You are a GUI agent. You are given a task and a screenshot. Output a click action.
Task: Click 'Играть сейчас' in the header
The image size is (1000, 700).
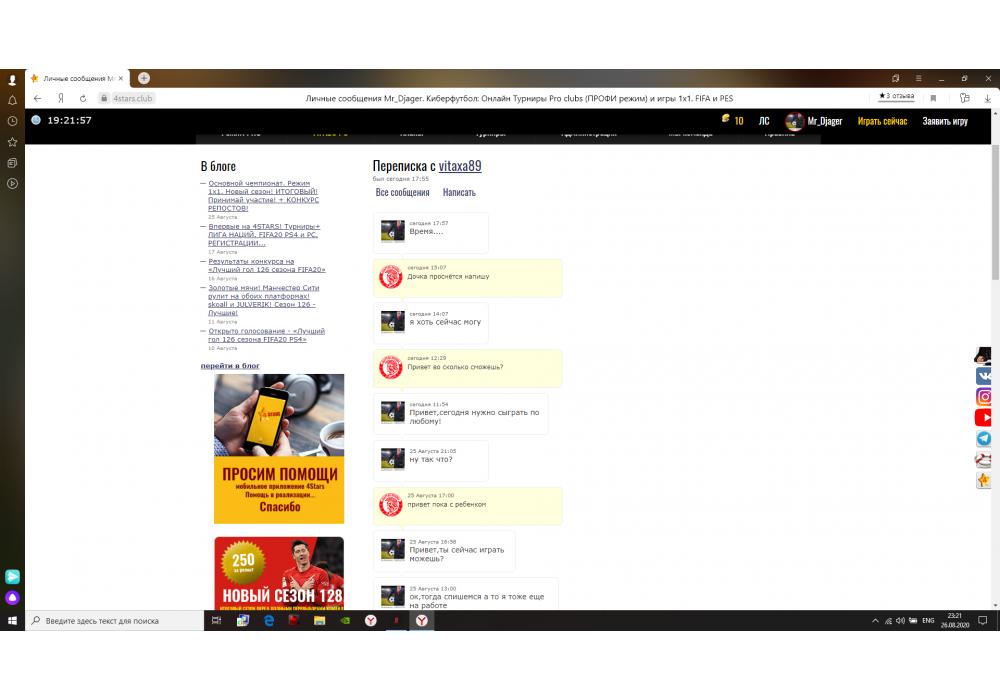coord(882,121)
